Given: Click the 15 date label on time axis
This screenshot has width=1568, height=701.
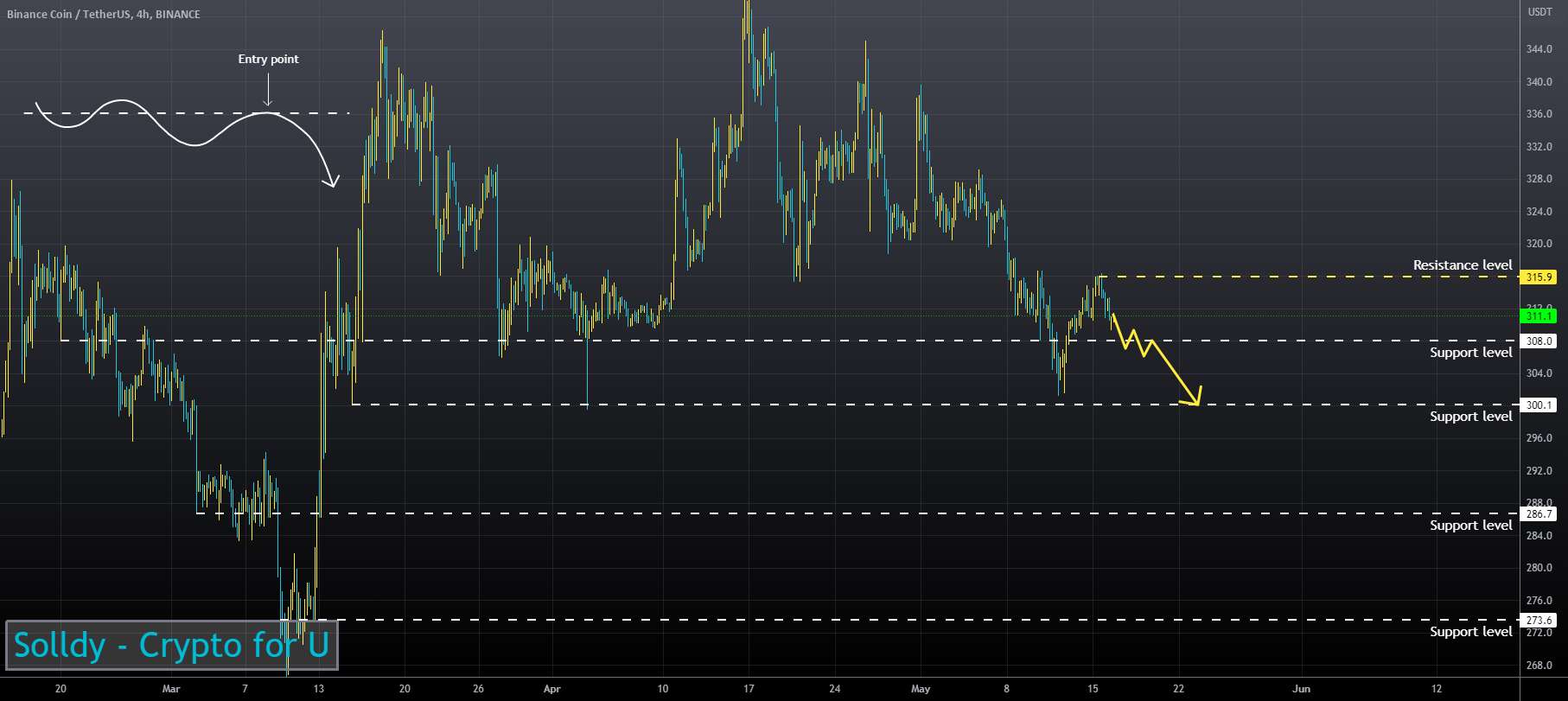Looking at the screenshot, I should [x=1093, y=689].
